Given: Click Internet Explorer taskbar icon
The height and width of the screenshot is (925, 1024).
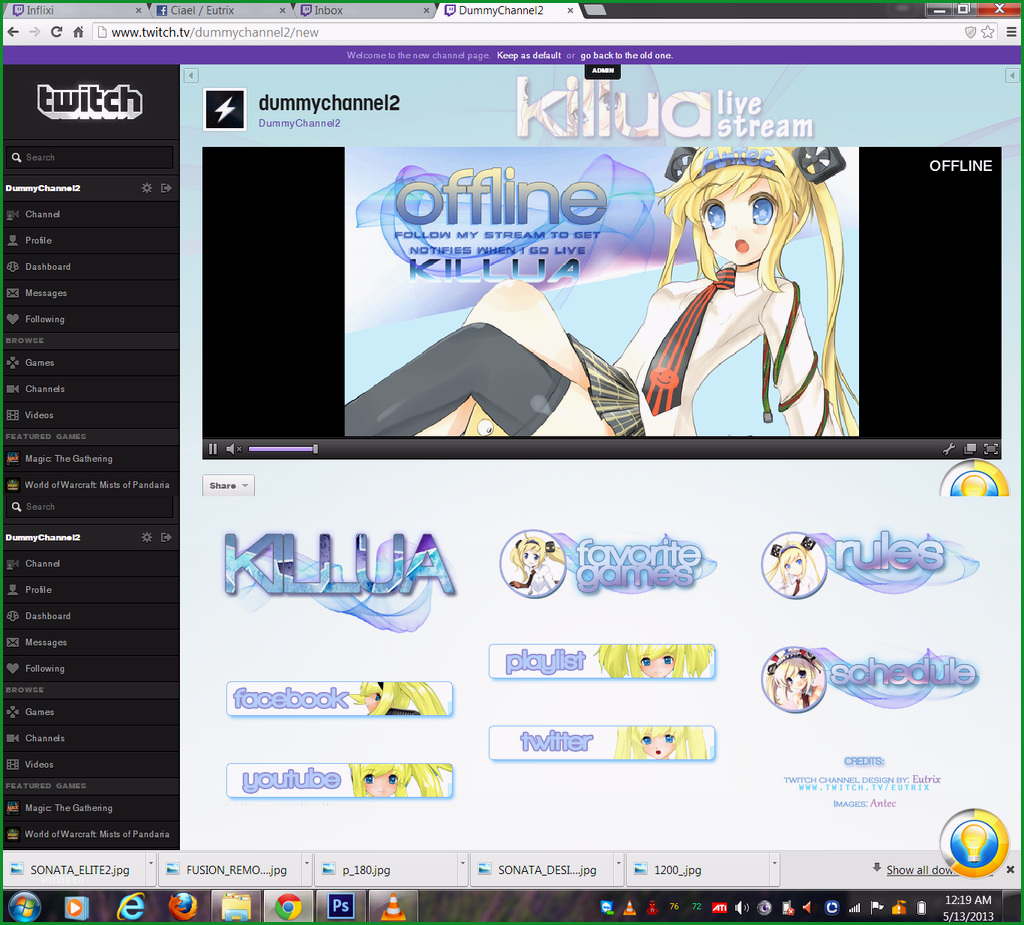Looking at the screenshot, I should 131,907.
